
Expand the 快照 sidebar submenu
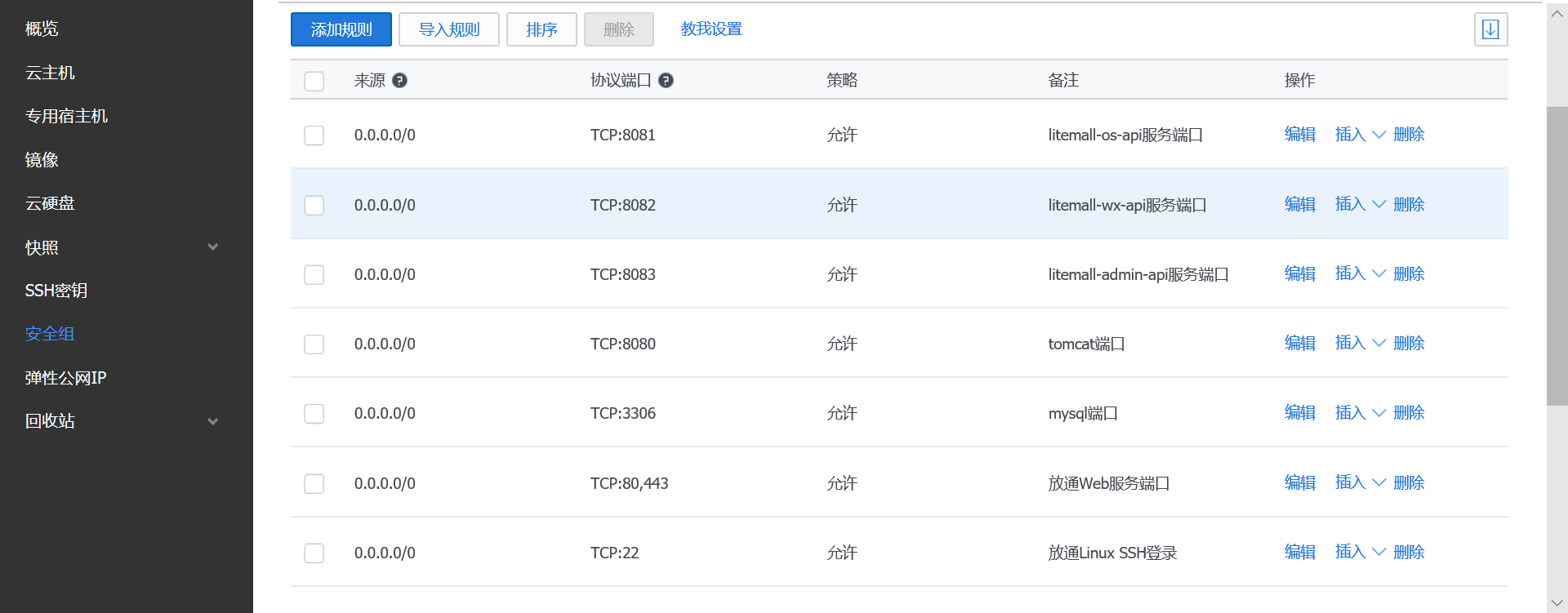click(212, 247)
